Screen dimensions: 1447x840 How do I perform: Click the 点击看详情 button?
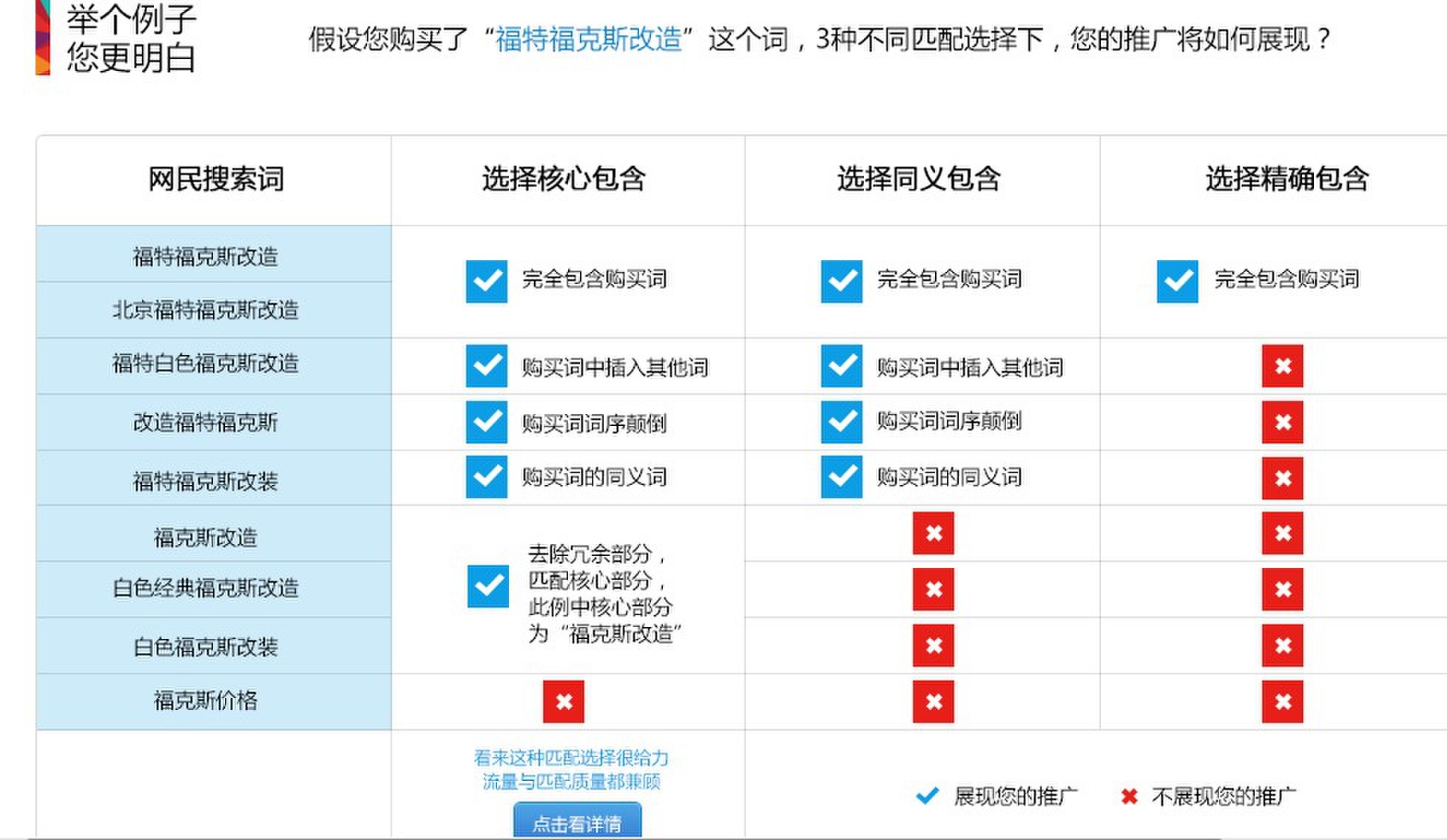tap(577, 821)
